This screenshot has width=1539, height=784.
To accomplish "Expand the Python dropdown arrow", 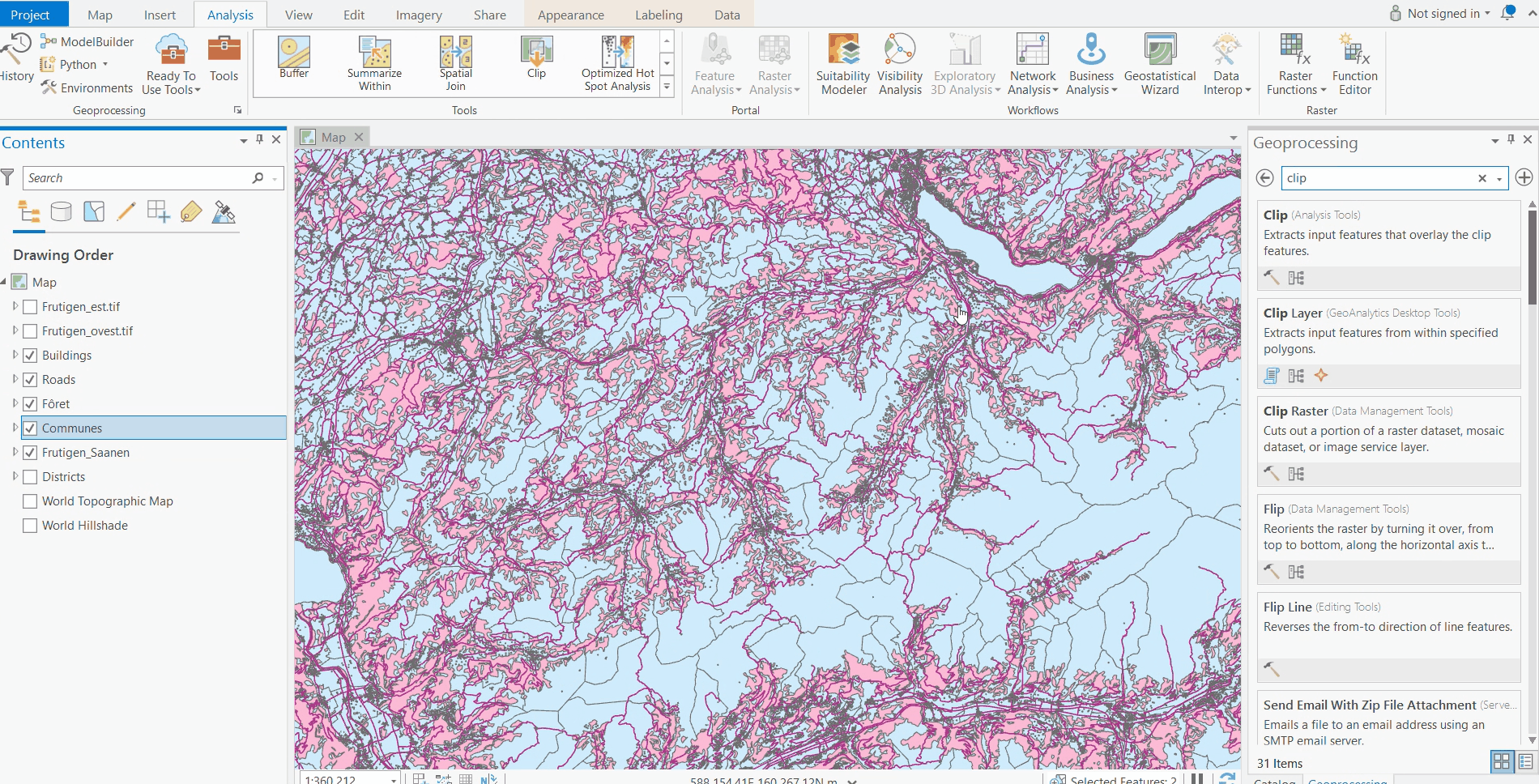I will click(x=105, y=65).
